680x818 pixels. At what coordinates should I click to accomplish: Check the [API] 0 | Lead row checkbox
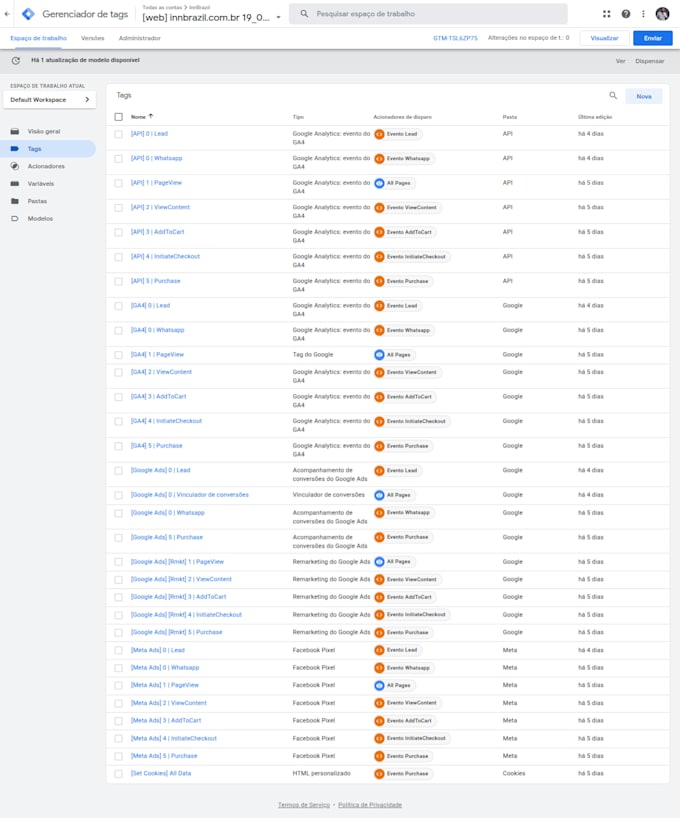pyautogui.click(x=118, y=134)
